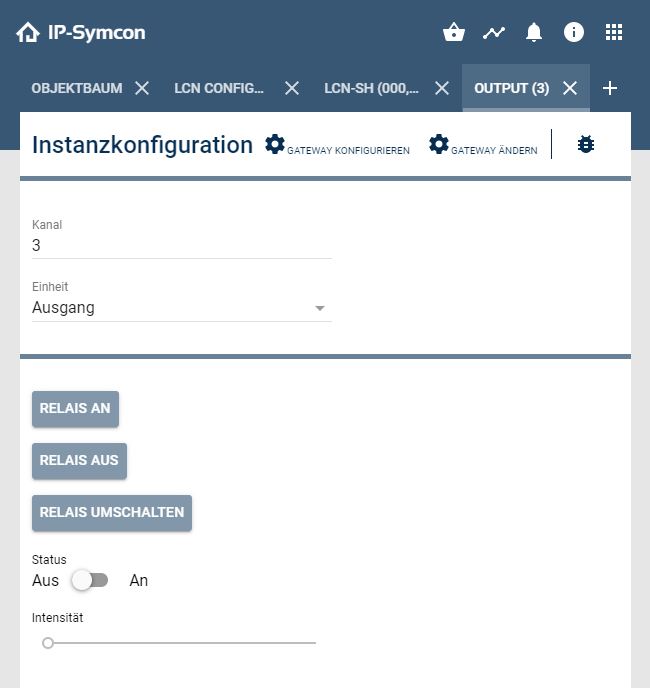Close the LCN-SH tab
The width and height of the screenshot is (650, 688).
click(x=442, y=88)
